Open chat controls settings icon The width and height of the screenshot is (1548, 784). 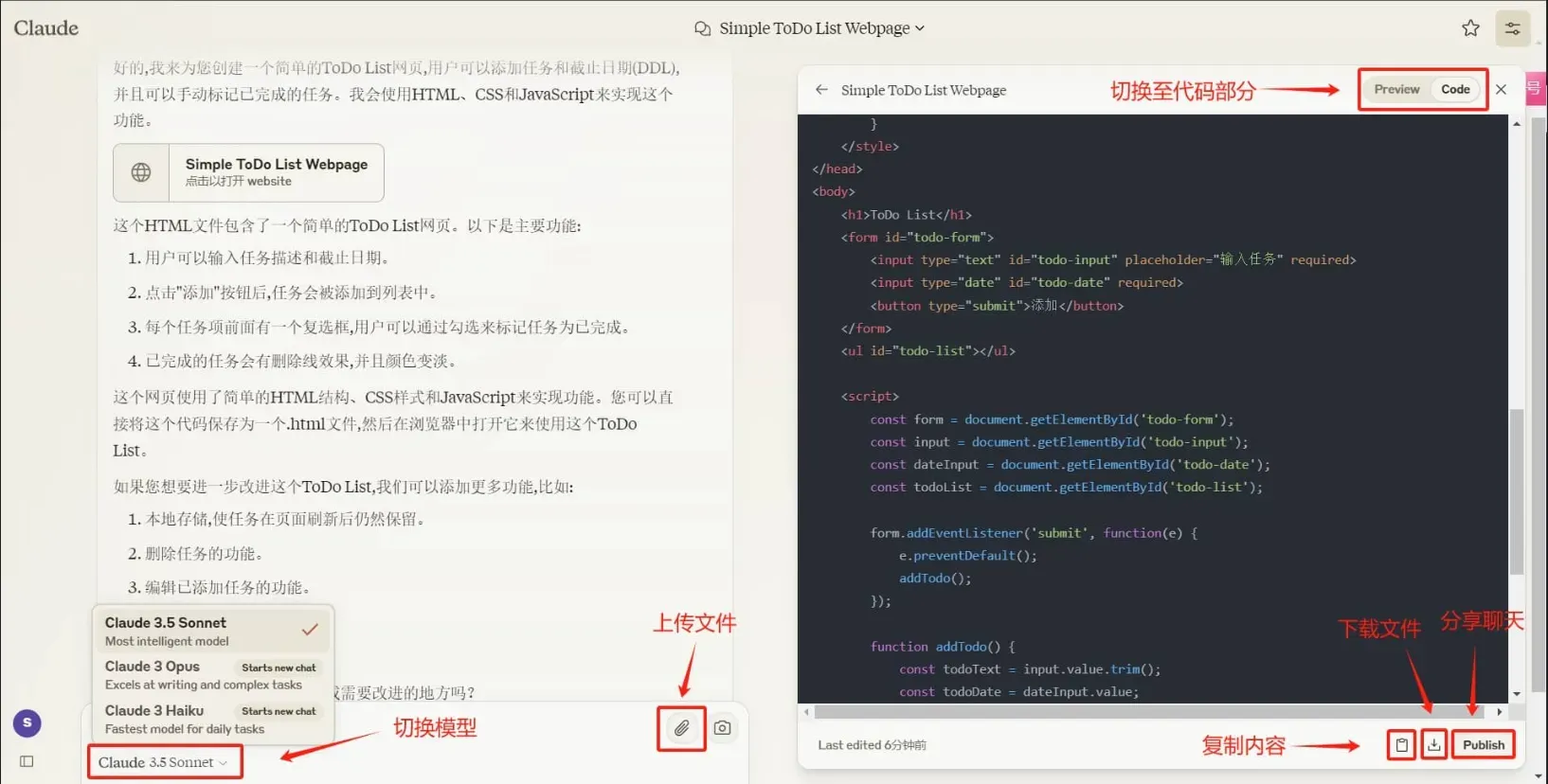(1512, 28)
